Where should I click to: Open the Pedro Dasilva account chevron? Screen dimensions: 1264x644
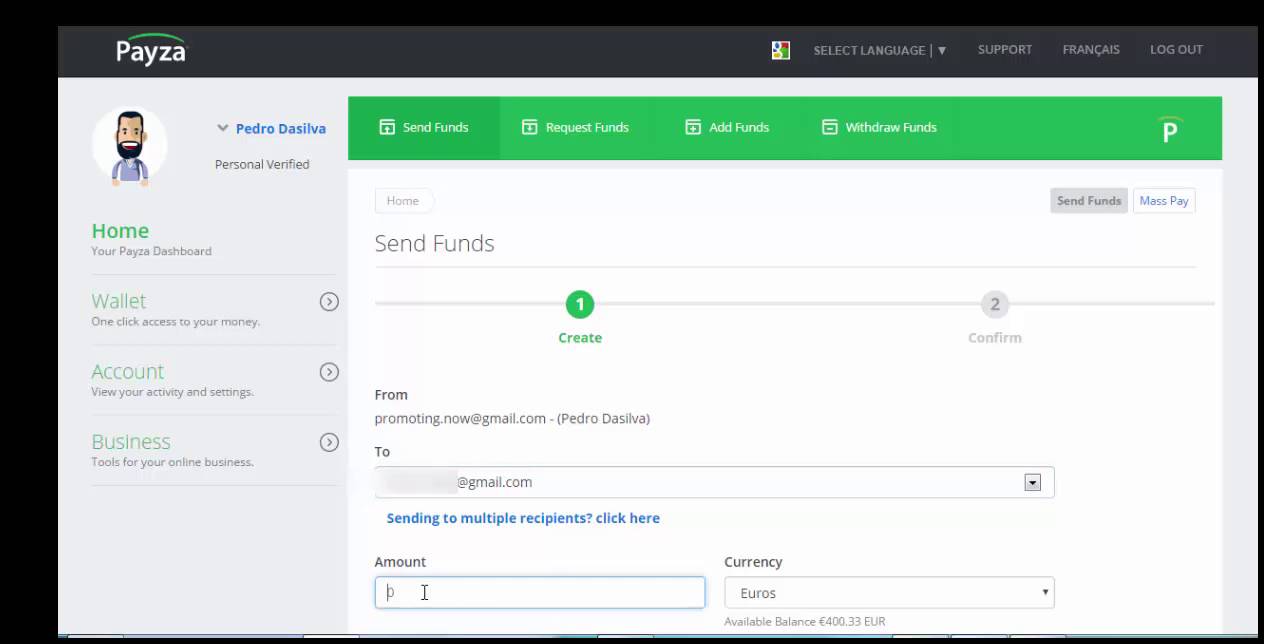point(223,128)
